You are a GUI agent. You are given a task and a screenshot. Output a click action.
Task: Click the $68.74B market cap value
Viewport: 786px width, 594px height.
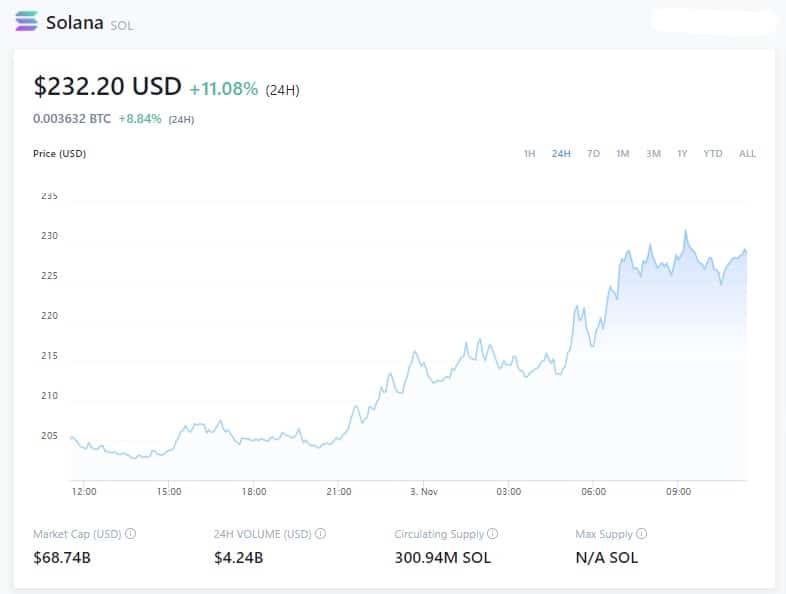[x=62, y=557]
